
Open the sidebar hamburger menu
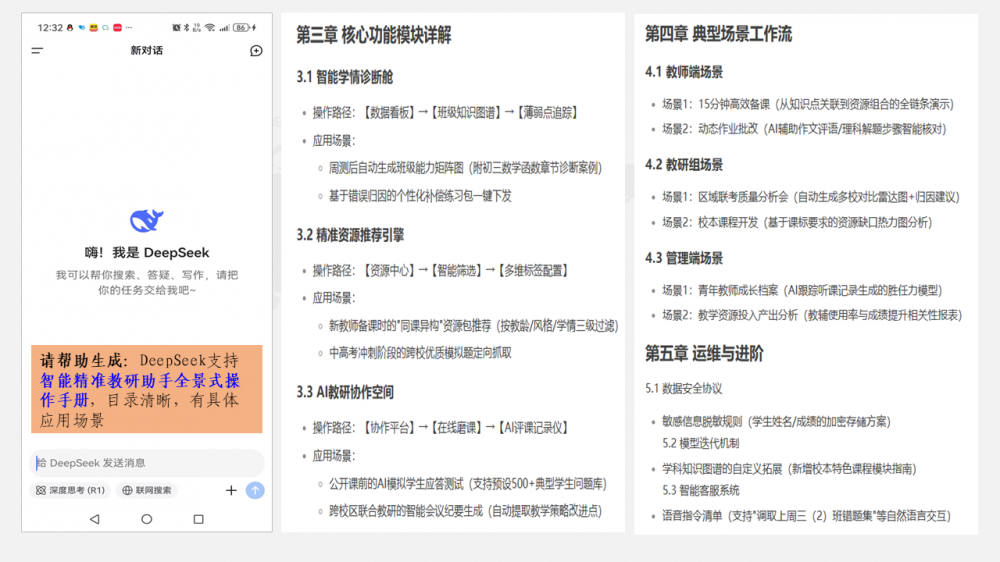37,50
